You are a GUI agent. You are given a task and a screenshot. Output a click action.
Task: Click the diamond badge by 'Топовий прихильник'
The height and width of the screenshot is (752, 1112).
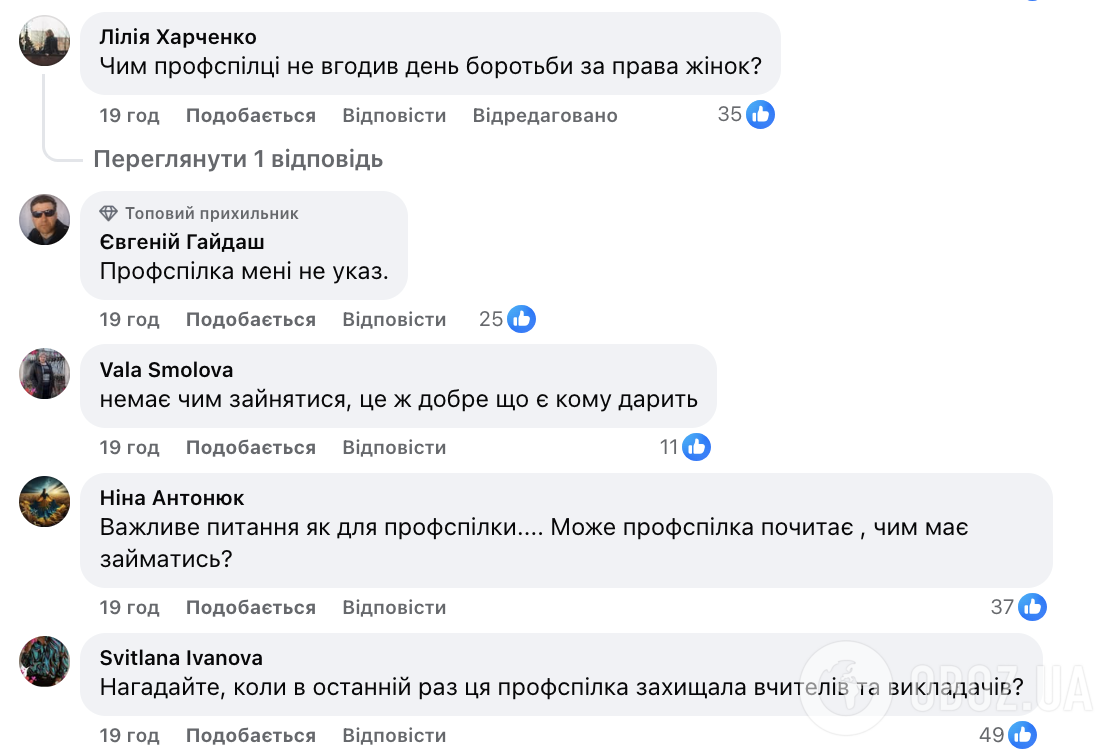point(109,213)
